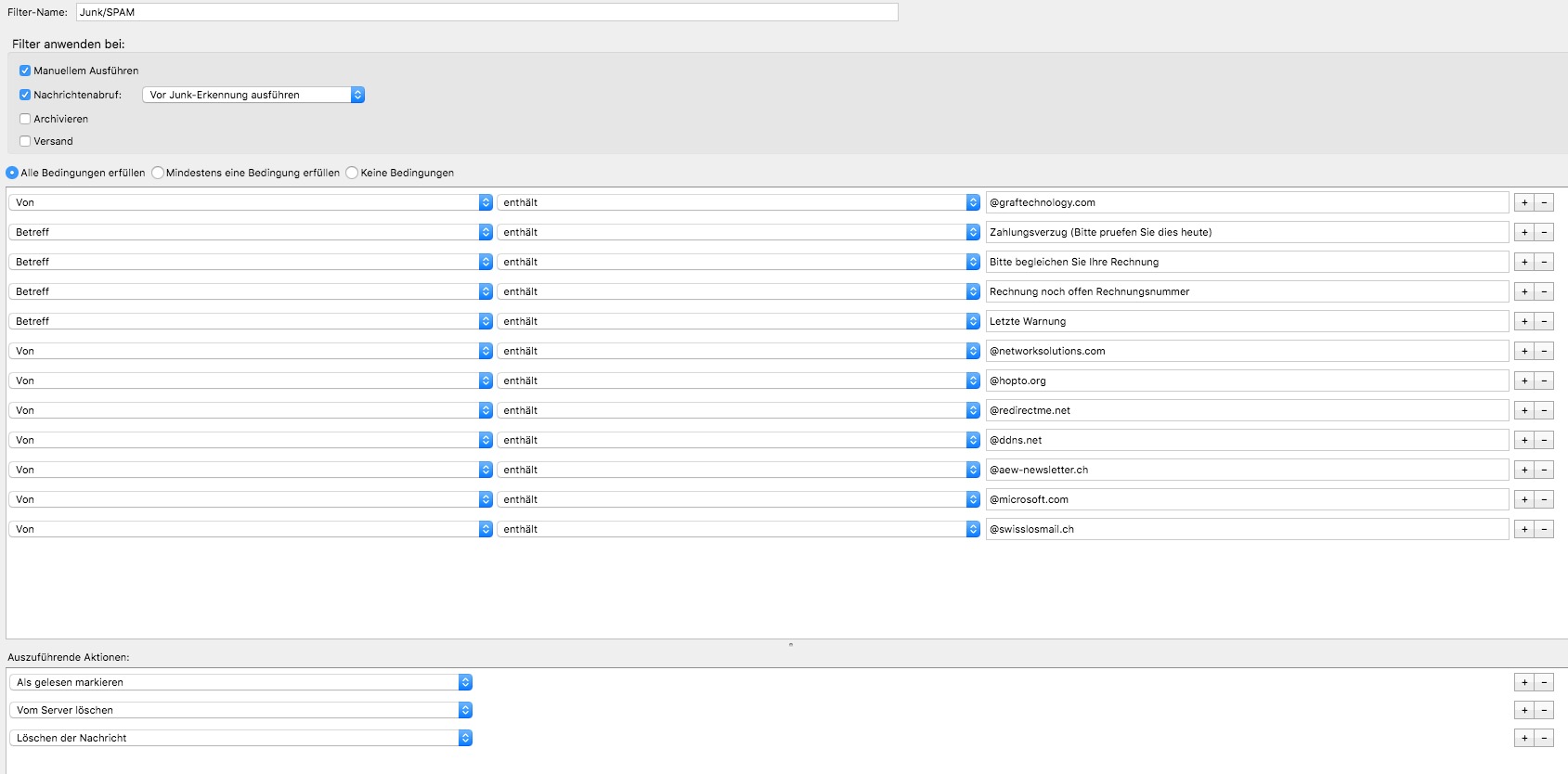Viewport: 1568px width, 774px height.
Task: Uncheck Manuellem Ausführen checkbox
Action: [25, 71]
